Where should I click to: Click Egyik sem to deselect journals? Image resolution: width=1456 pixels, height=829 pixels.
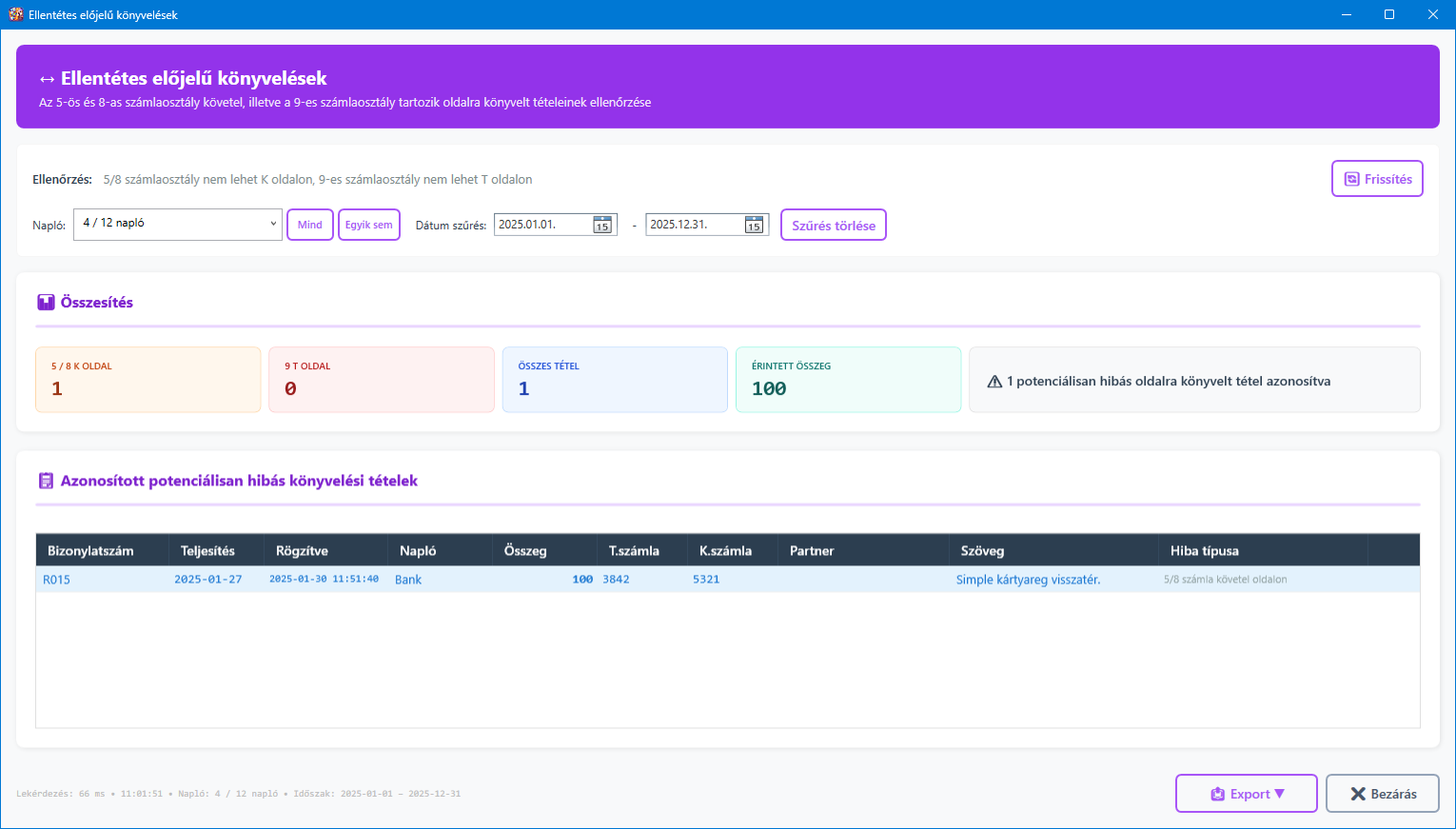(368, 225)
